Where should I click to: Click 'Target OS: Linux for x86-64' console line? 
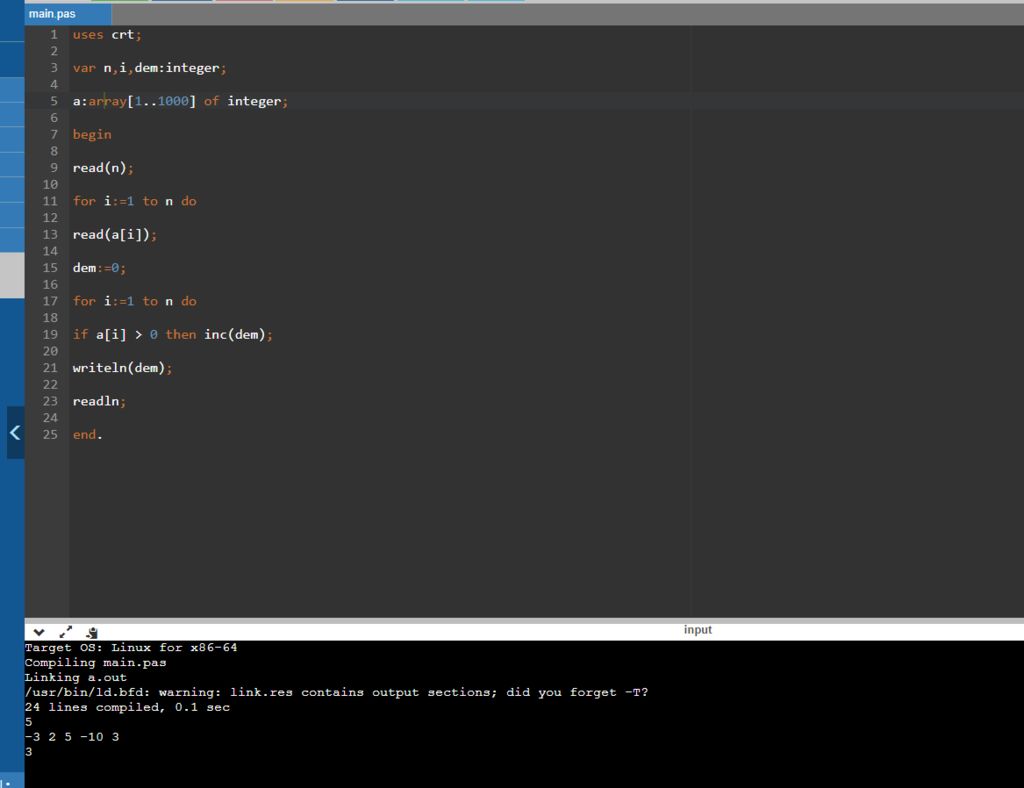click(131, 648)
